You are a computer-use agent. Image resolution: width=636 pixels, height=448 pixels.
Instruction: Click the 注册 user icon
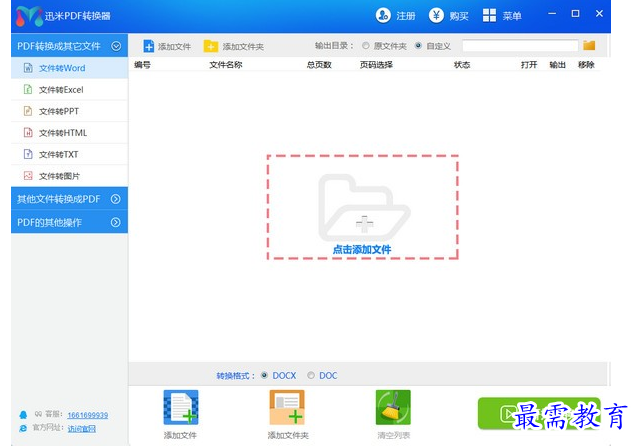383,15
